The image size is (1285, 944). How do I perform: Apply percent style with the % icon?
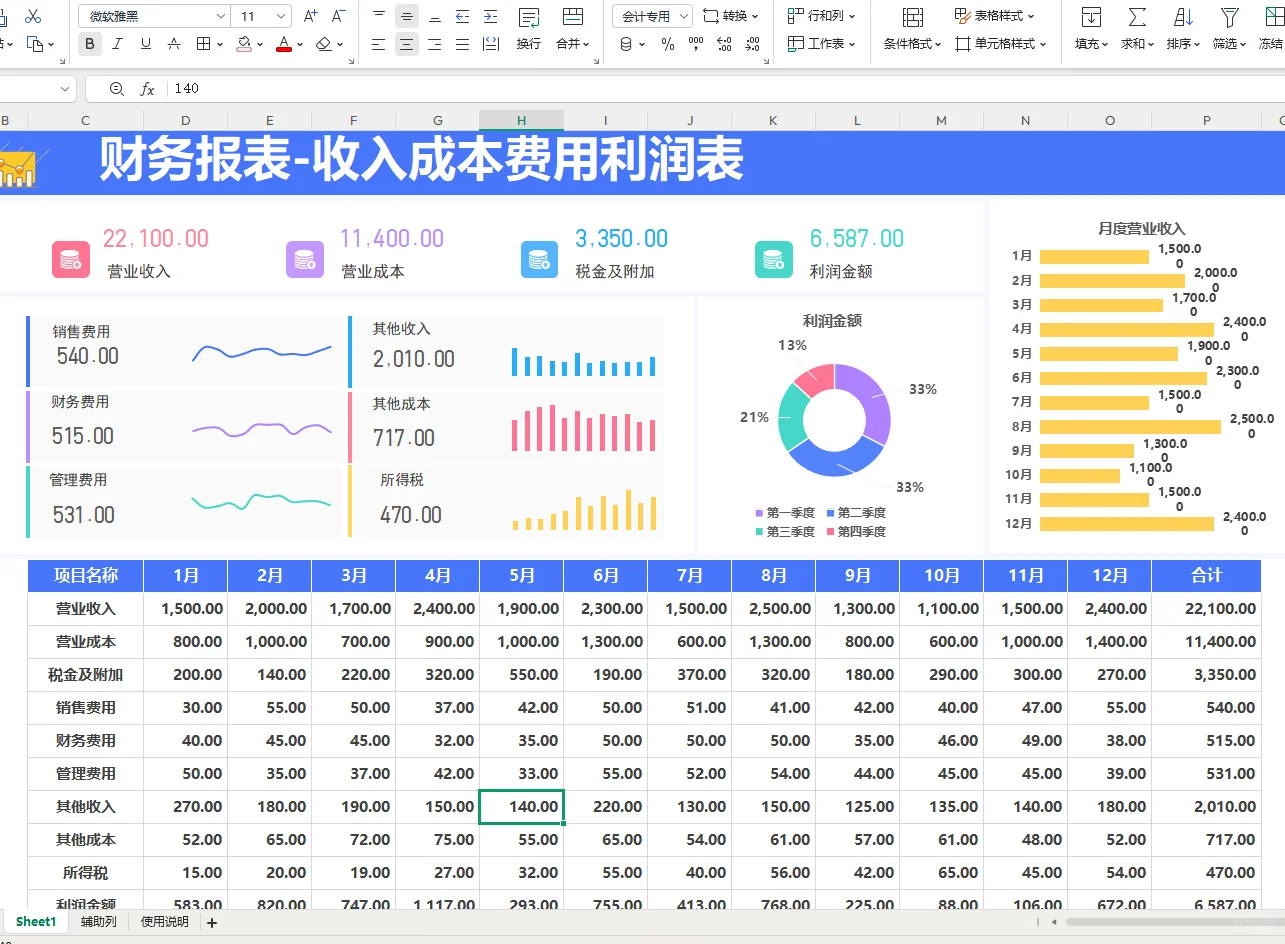click(668, 44)
